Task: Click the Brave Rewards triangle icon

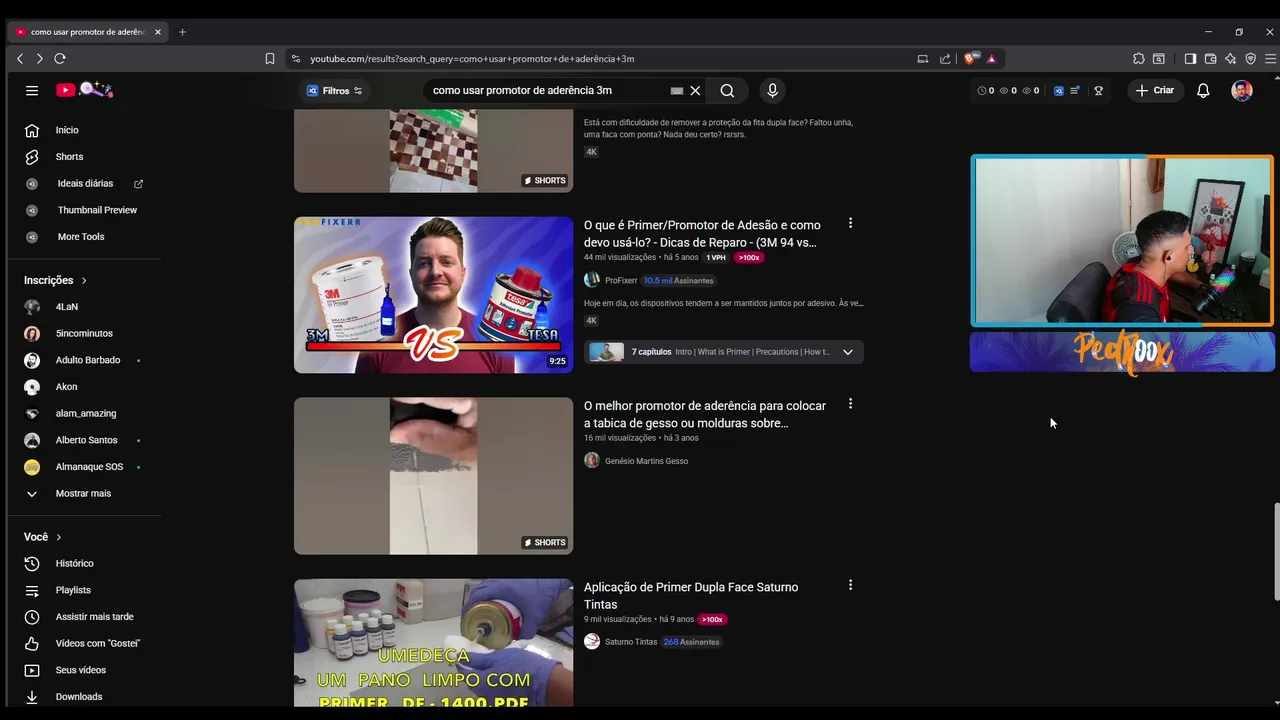Action: coord(992,59)
